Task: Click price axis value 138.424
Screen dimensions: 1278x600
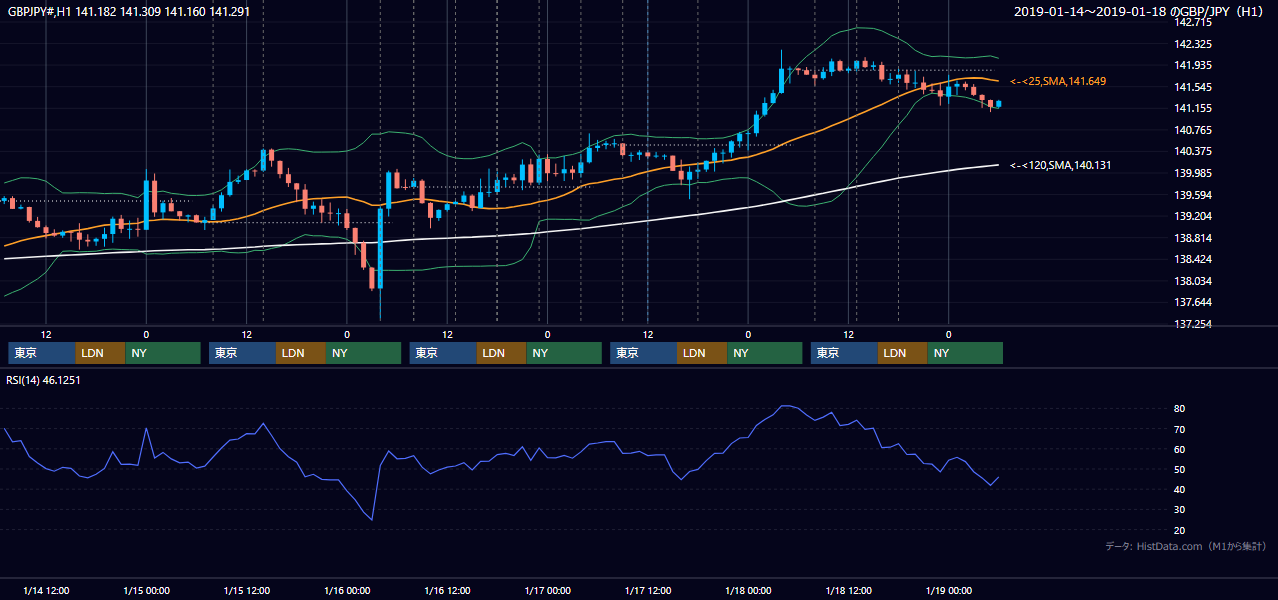Action: (1194, 259)
